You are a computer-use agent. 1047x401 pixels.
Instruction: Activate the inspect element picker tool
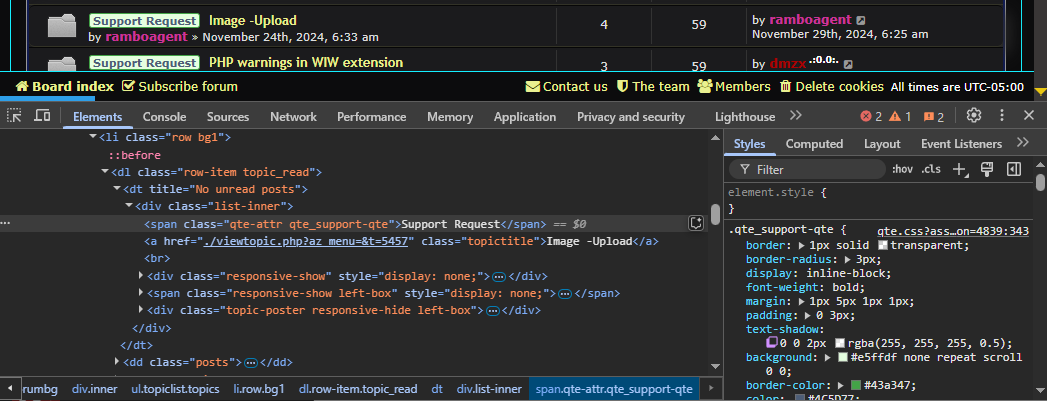click(15, 116)
